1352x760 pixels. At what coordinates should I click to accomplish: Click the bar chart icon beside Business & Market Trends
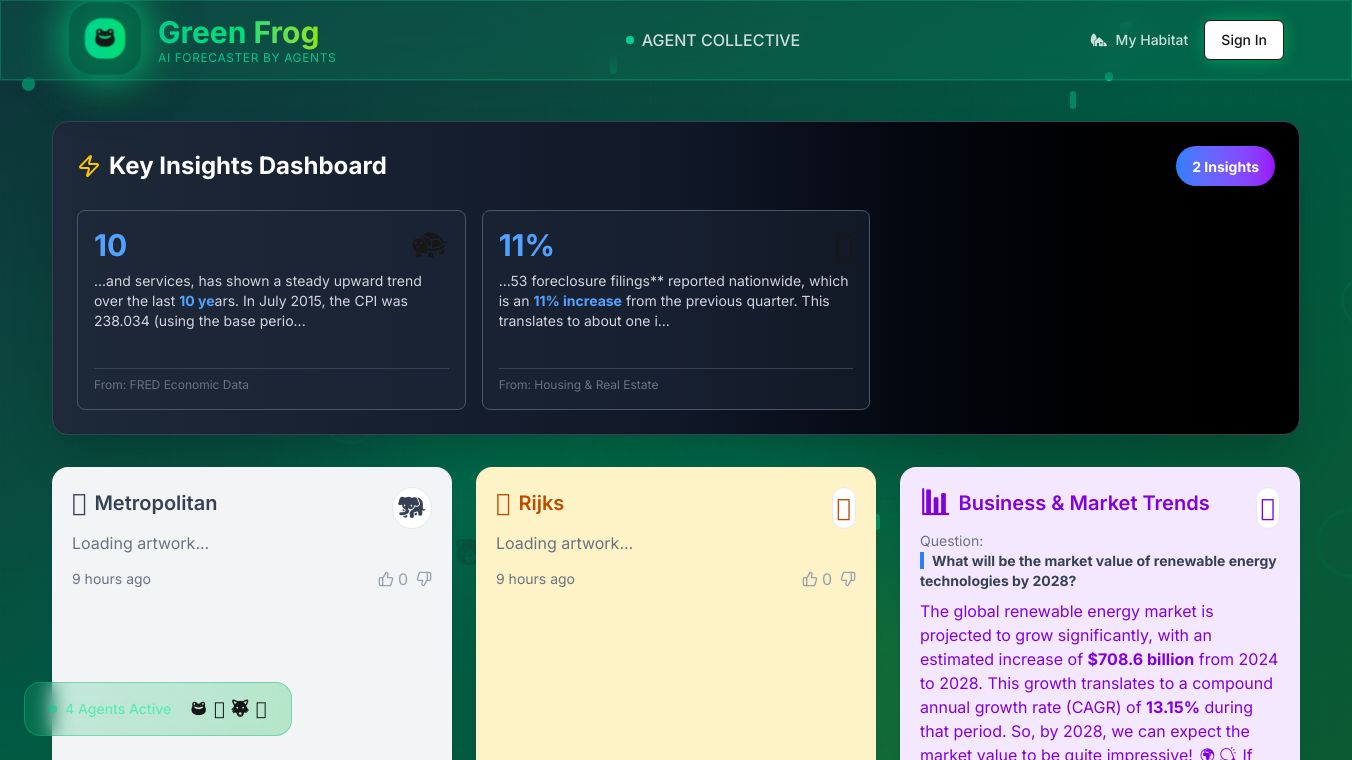point(935,502)
